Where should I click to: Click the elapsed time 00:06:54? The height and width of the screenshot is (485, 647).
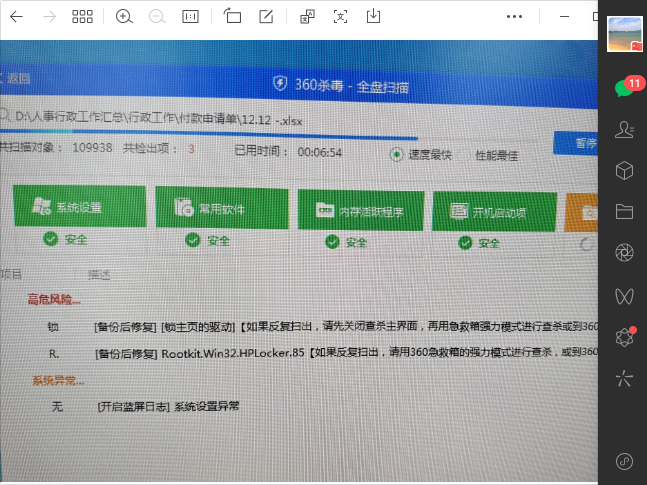click(320, 152)
